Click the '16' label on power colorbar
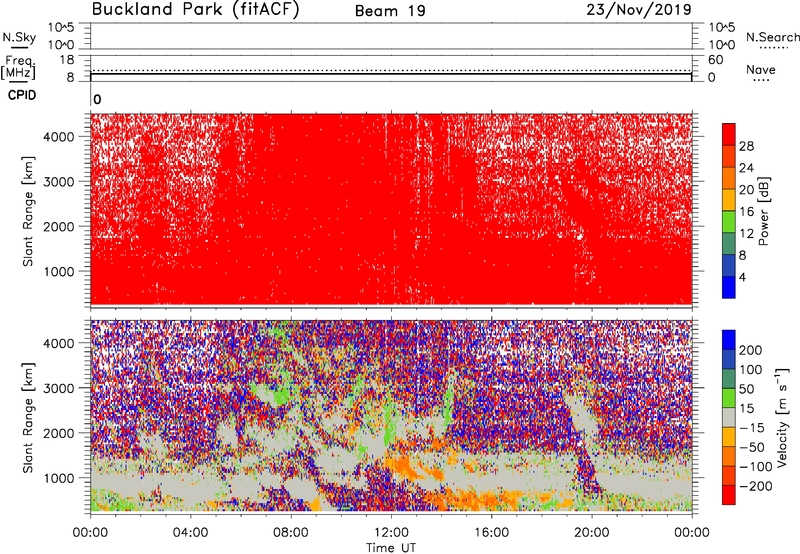This screenshot has height=554, width=800. [x=746, y=212]
